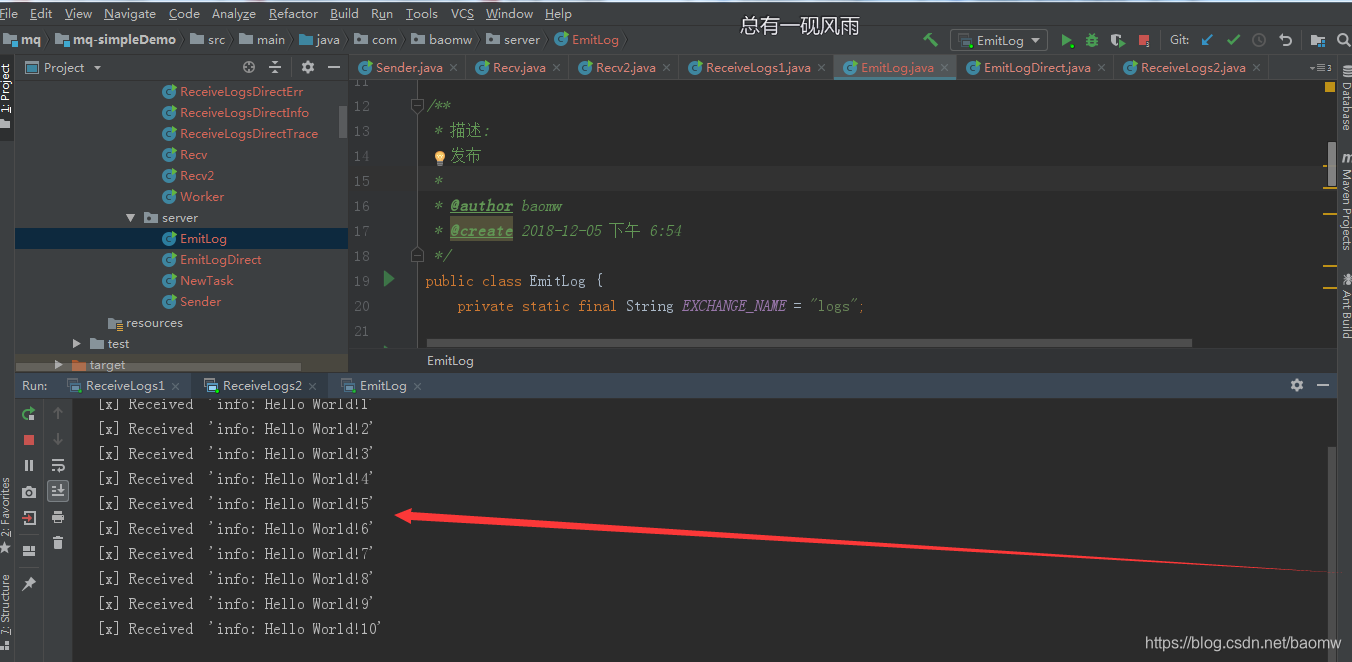Image resolution: width=1352 pixels, height=662 pixels.
Task: Run with coverage icon in toolbar
Action: (1118, 40)
